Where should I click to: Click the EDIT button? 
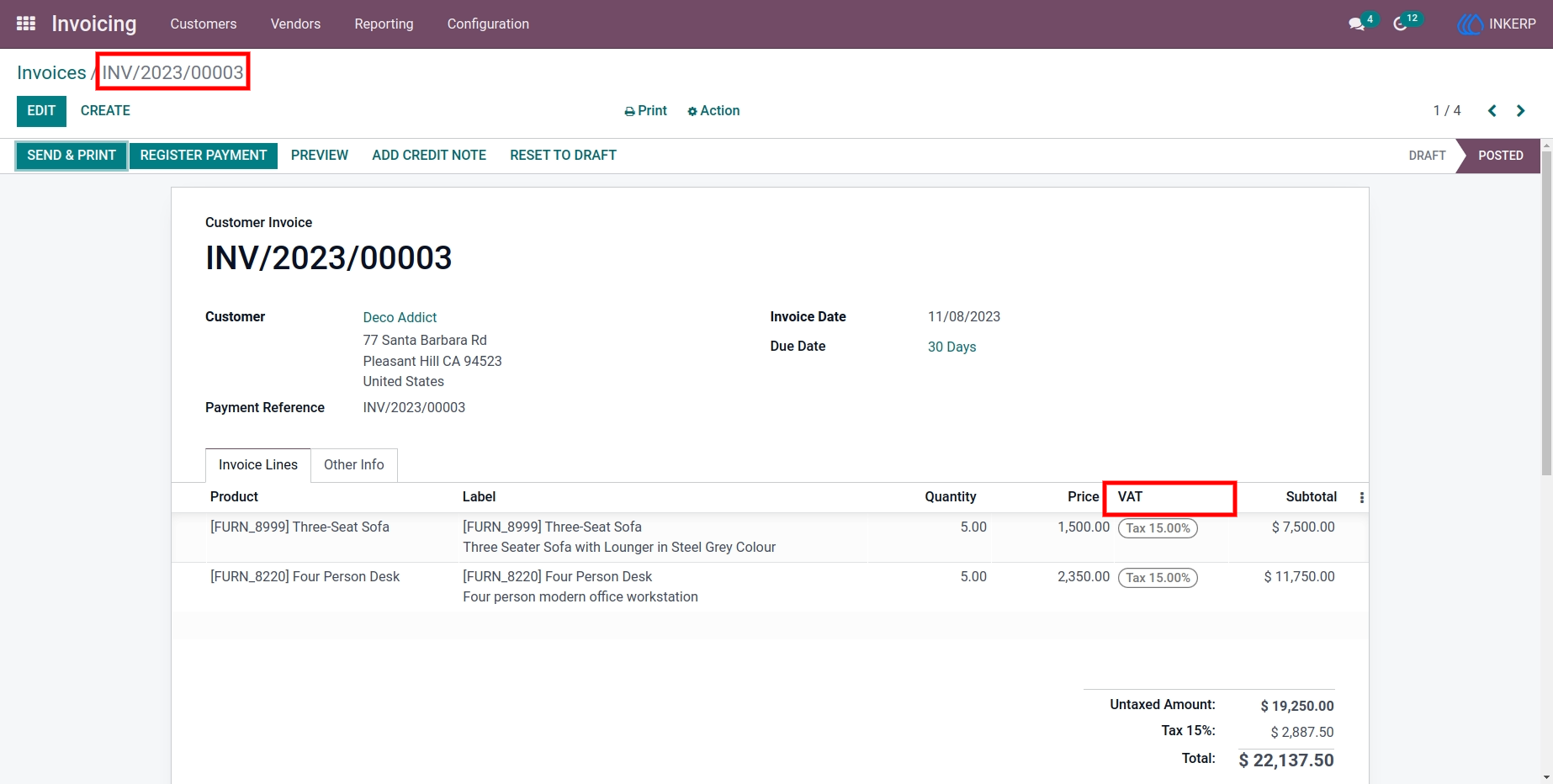click(41, 111)
